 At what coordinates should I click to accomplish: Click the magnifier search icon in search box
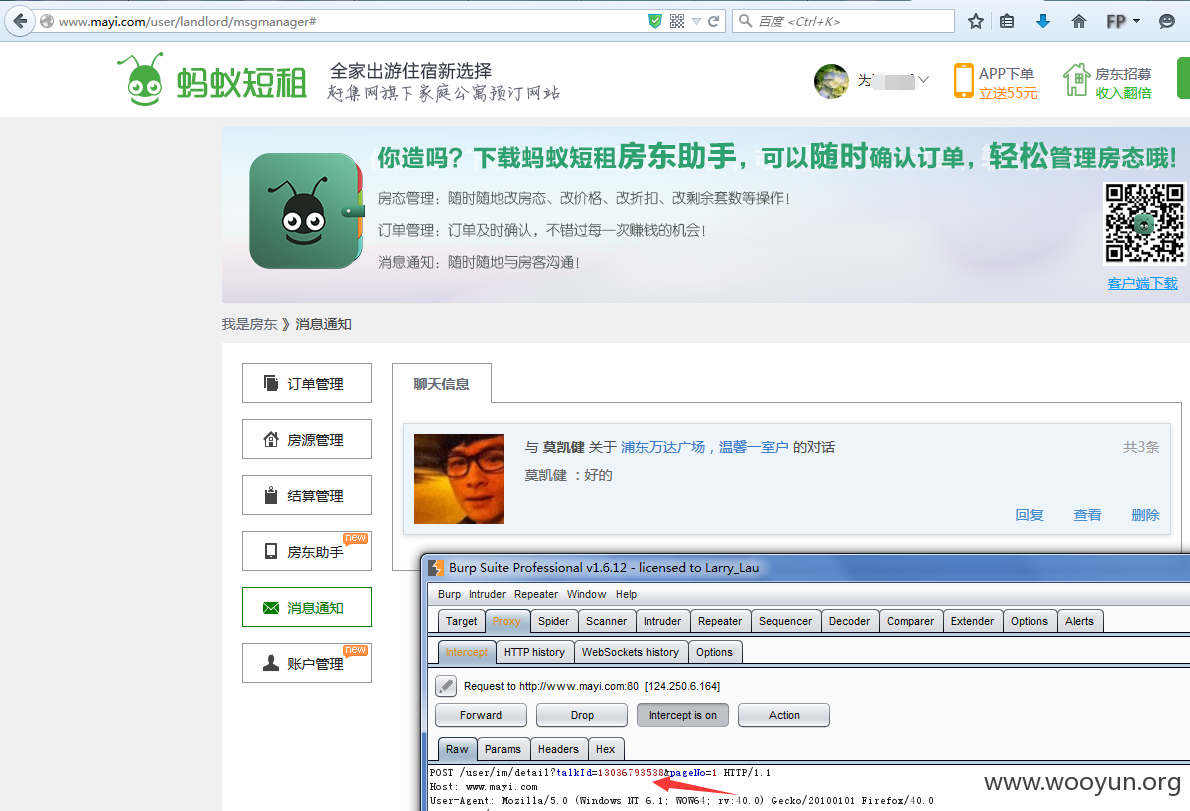click(745, 21)
